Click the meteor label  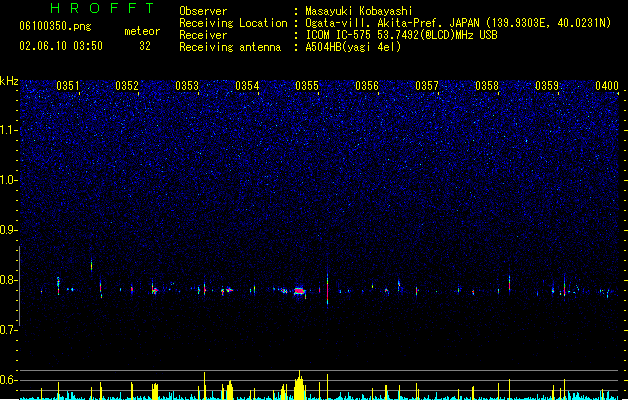[142, 31]
